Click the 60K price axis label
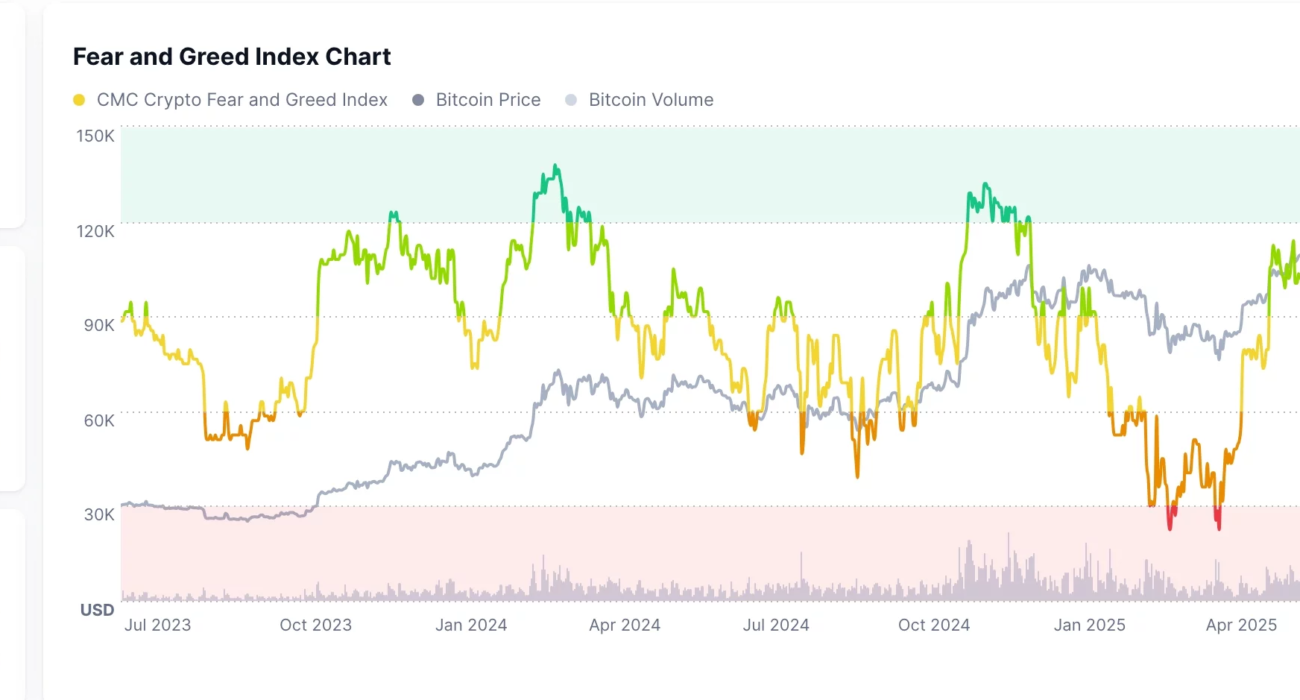Screen dimensions: 1300x700 (98, 420)
